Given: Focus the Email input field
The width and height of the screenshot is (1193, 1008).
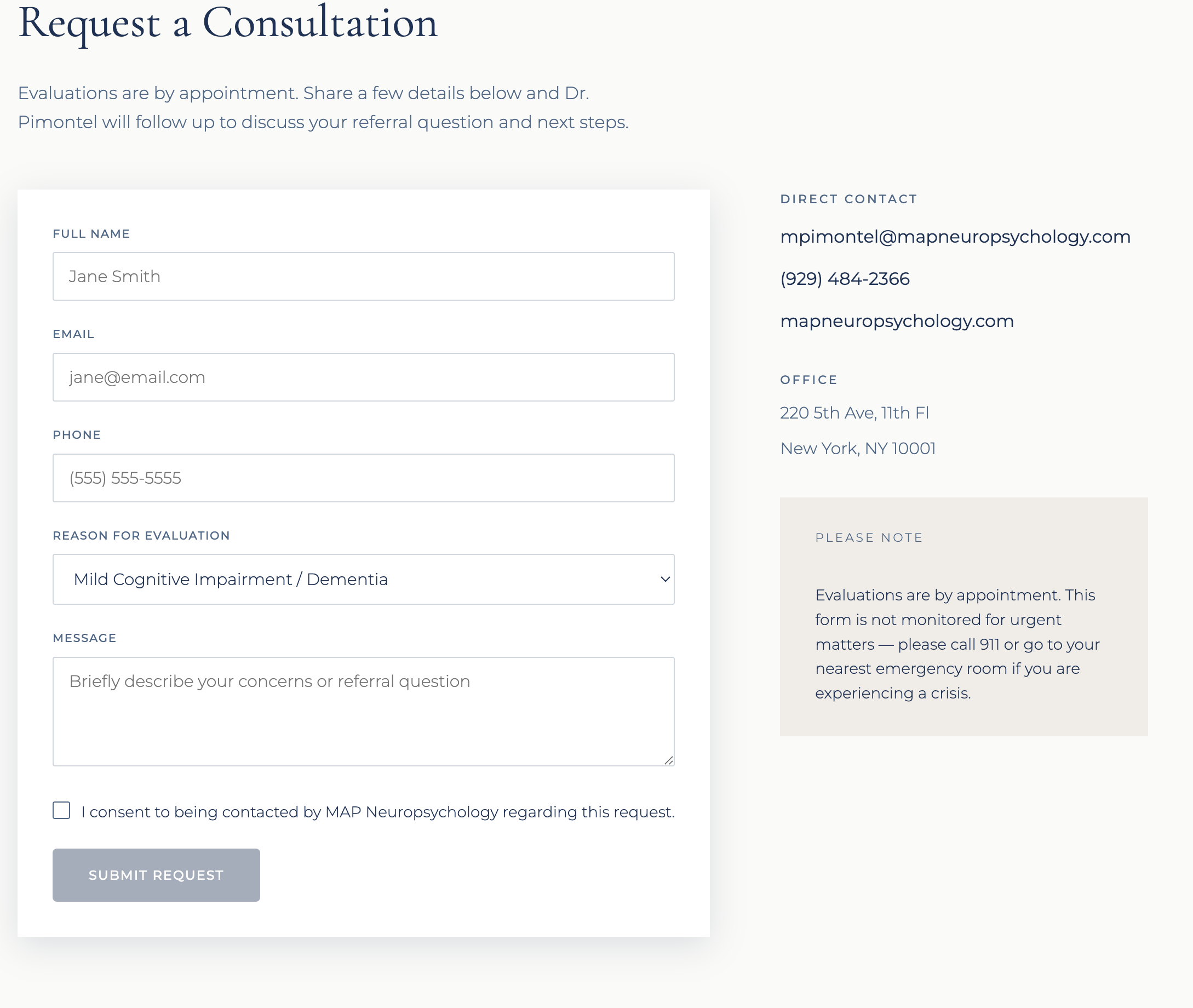Looking at the screenshot, I should click(x=363, y=377).
